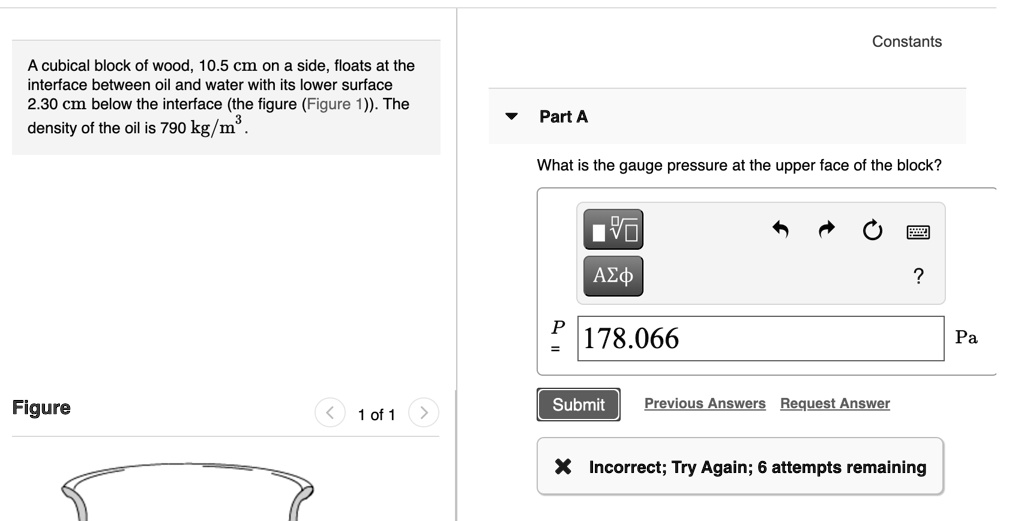The height and width of the screenshot is (521, 1024).
Task: Click the Part A header label
Action: 564,117
